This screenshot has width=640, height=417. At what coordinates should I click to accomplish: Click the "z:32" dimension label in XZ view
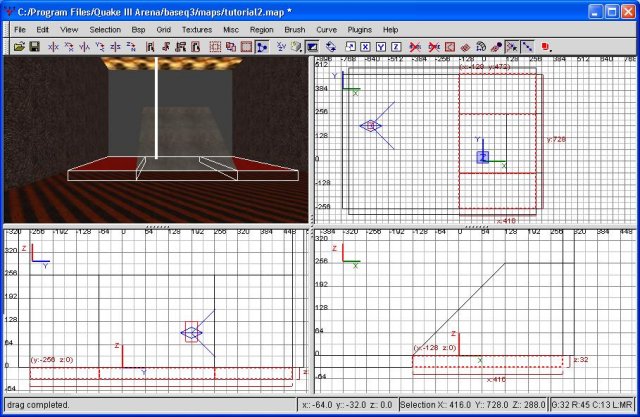[x=580, y=359]
